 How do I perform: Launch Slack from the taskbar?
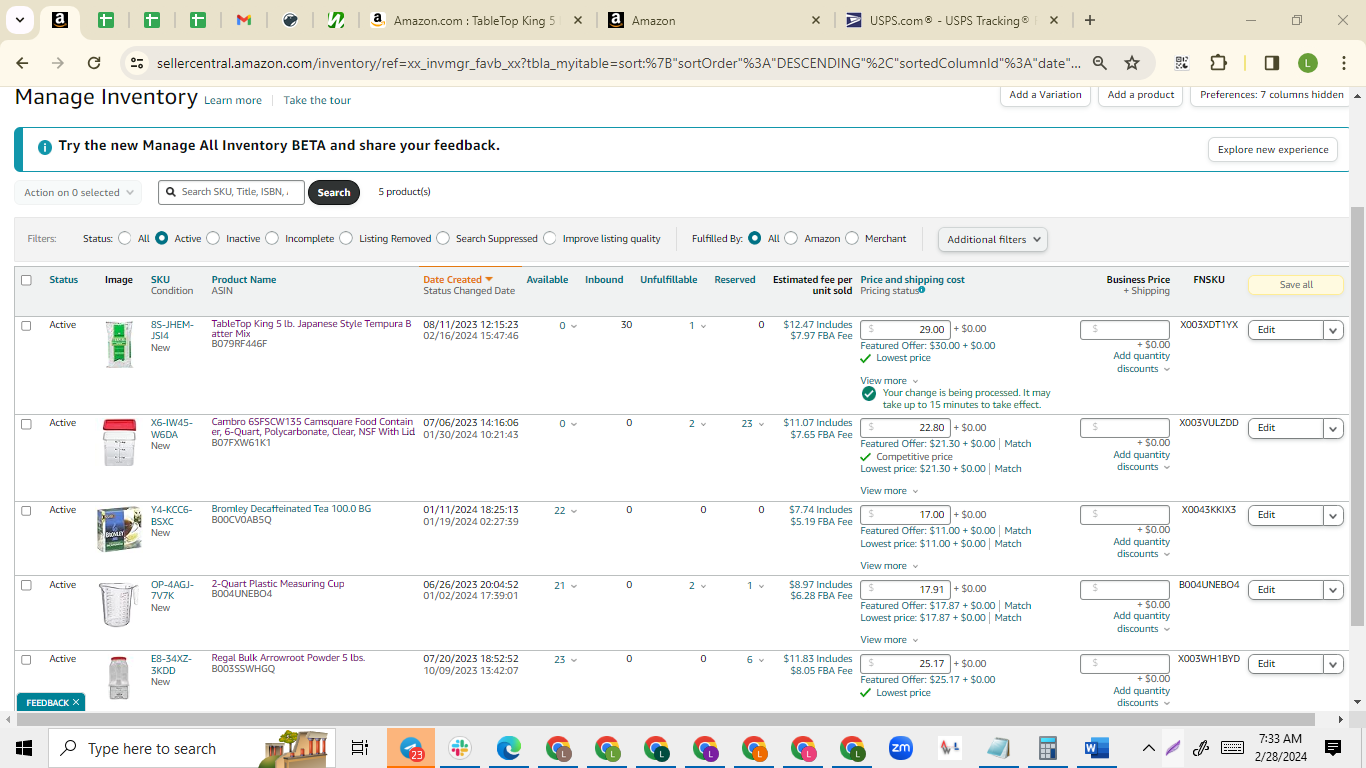[460, 748]
